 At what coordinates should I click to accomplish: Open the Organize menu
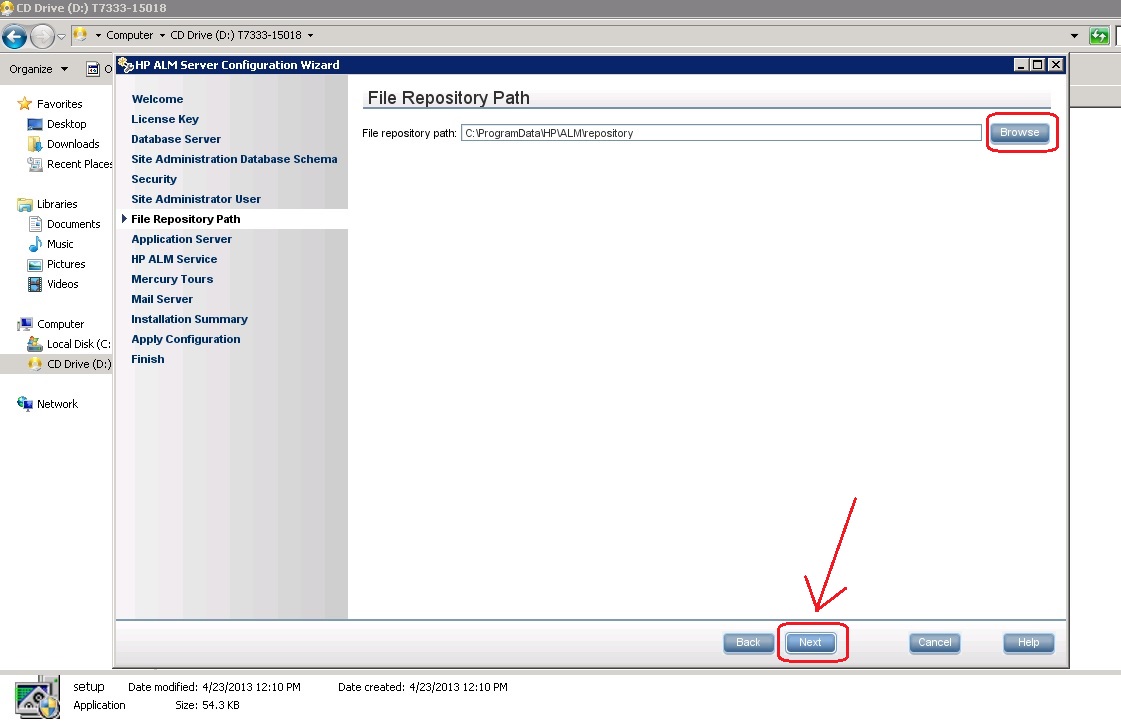39,69
